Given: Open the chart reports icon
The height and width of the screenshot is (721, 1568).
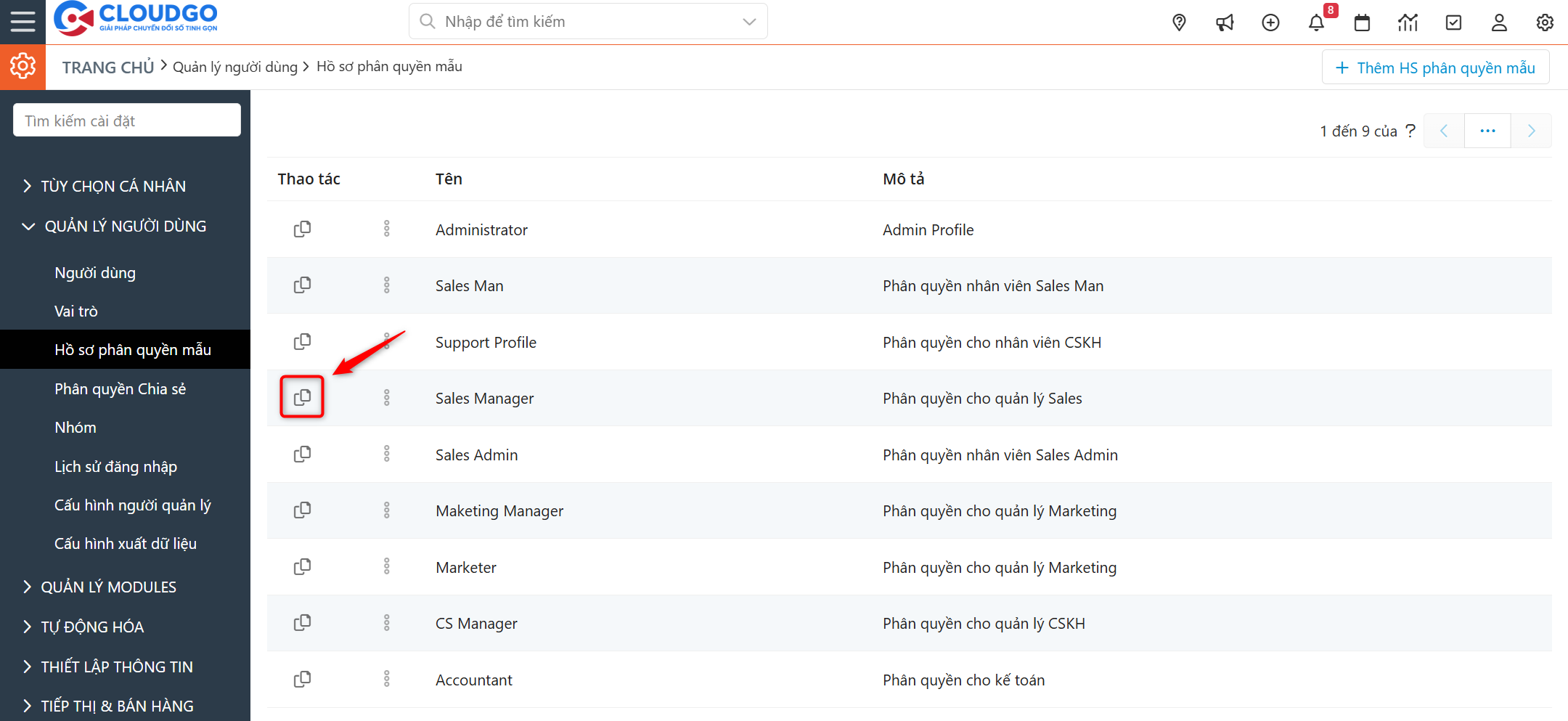Looking at the screenshot, I should [1408, 23].
